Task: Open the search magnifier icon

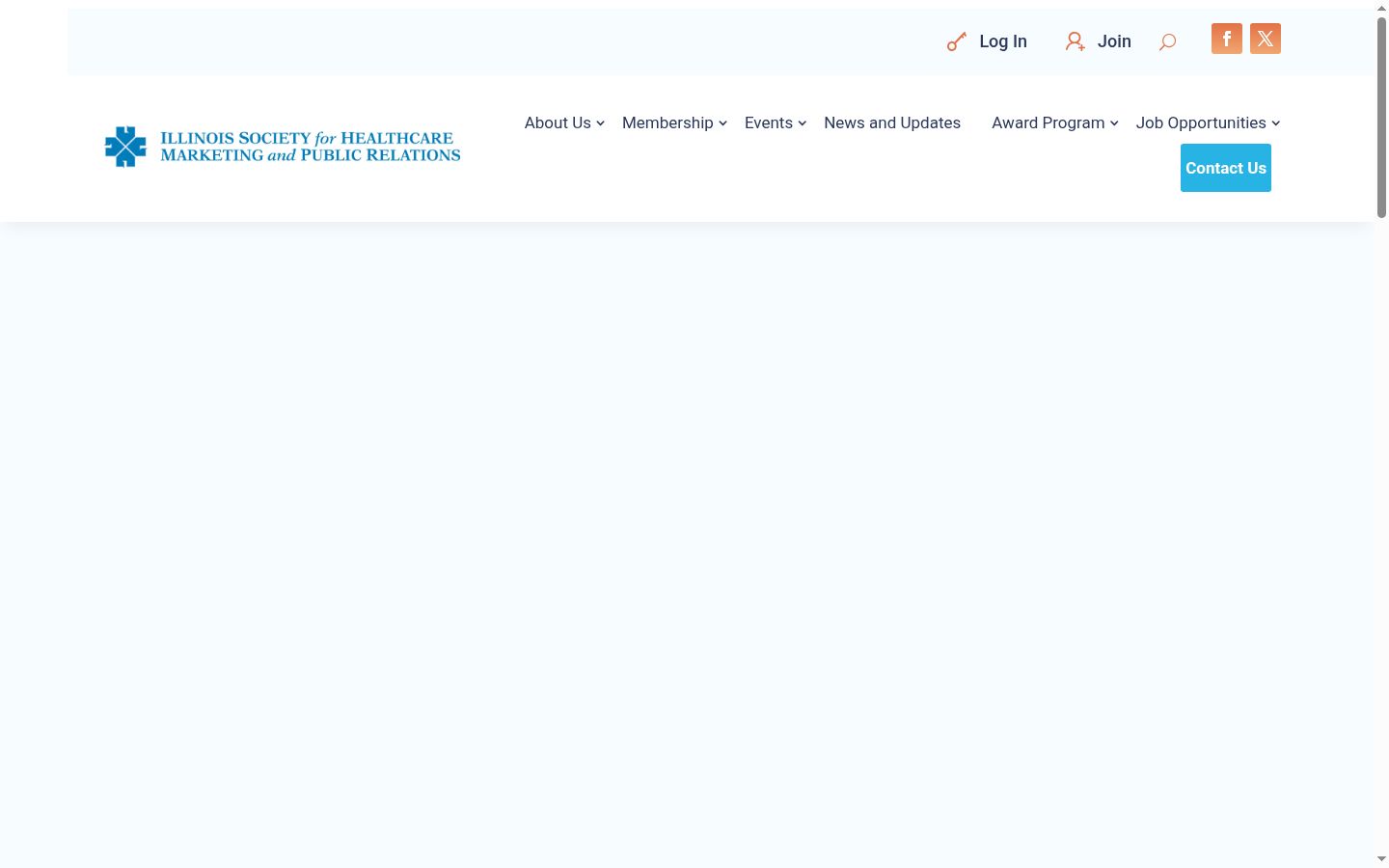Action: (x=1167, y=41)
